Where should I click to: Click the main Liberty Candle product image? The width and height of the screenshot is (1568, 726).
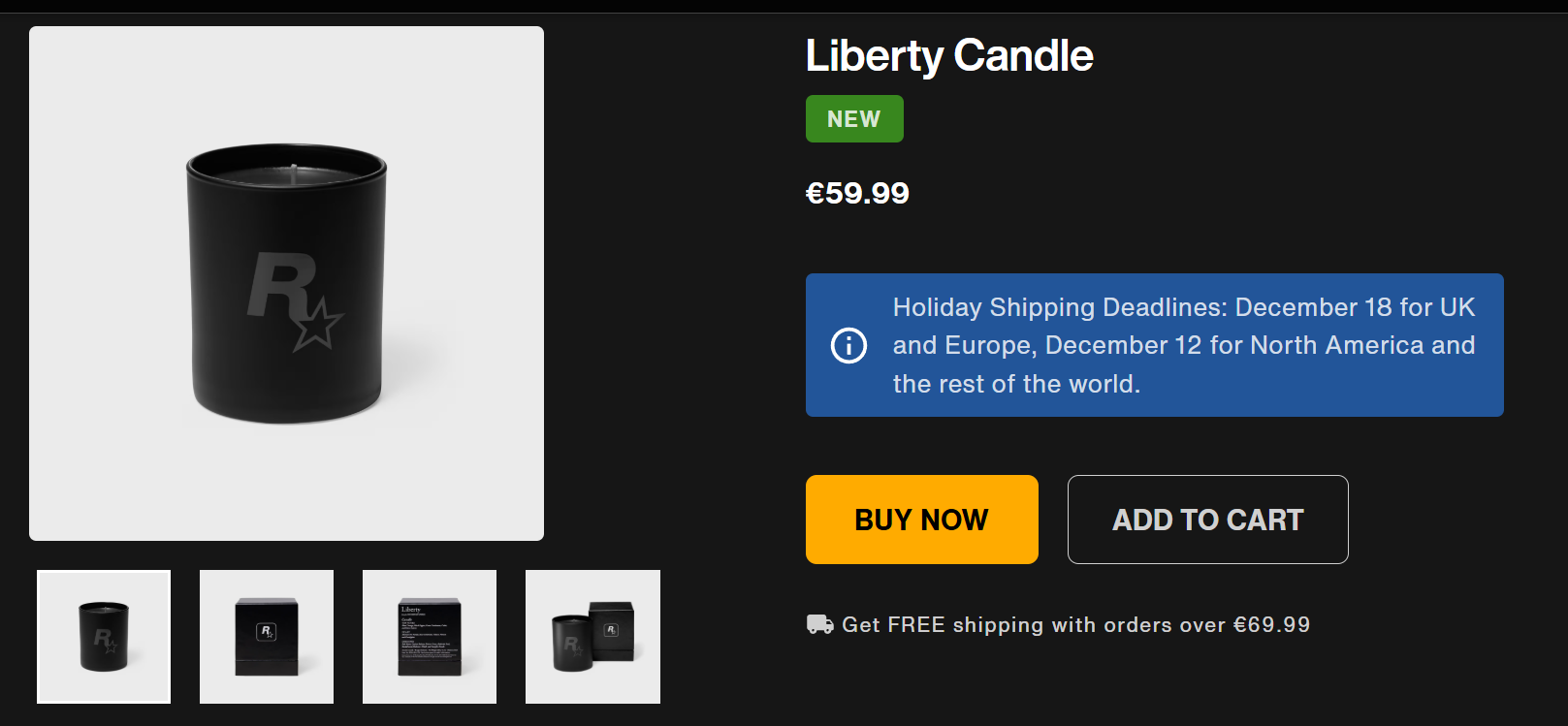286,283
